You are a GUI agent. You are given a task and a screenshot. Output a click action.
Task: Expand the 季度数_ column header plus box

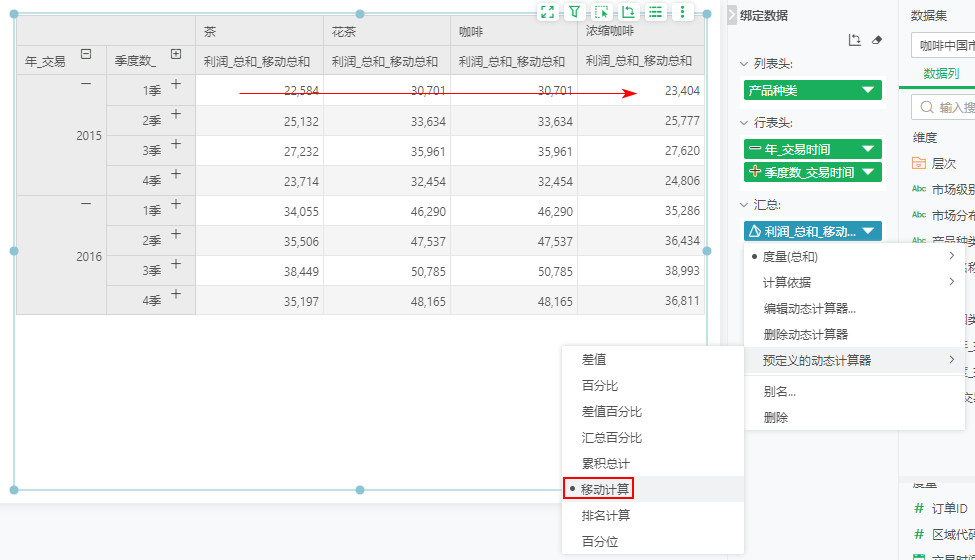point(176,54)
